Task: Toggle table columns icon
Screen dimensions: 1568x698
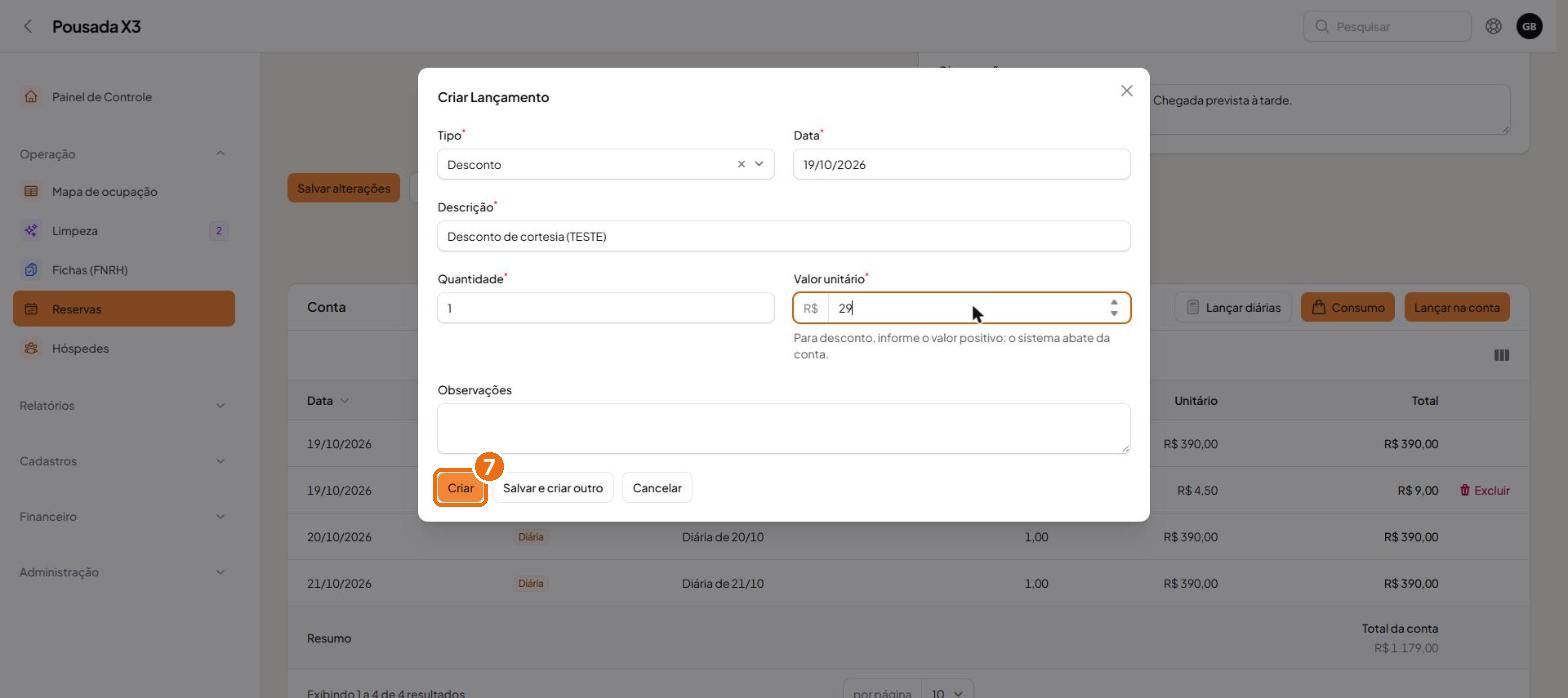Action: (x=1501, y=355)
